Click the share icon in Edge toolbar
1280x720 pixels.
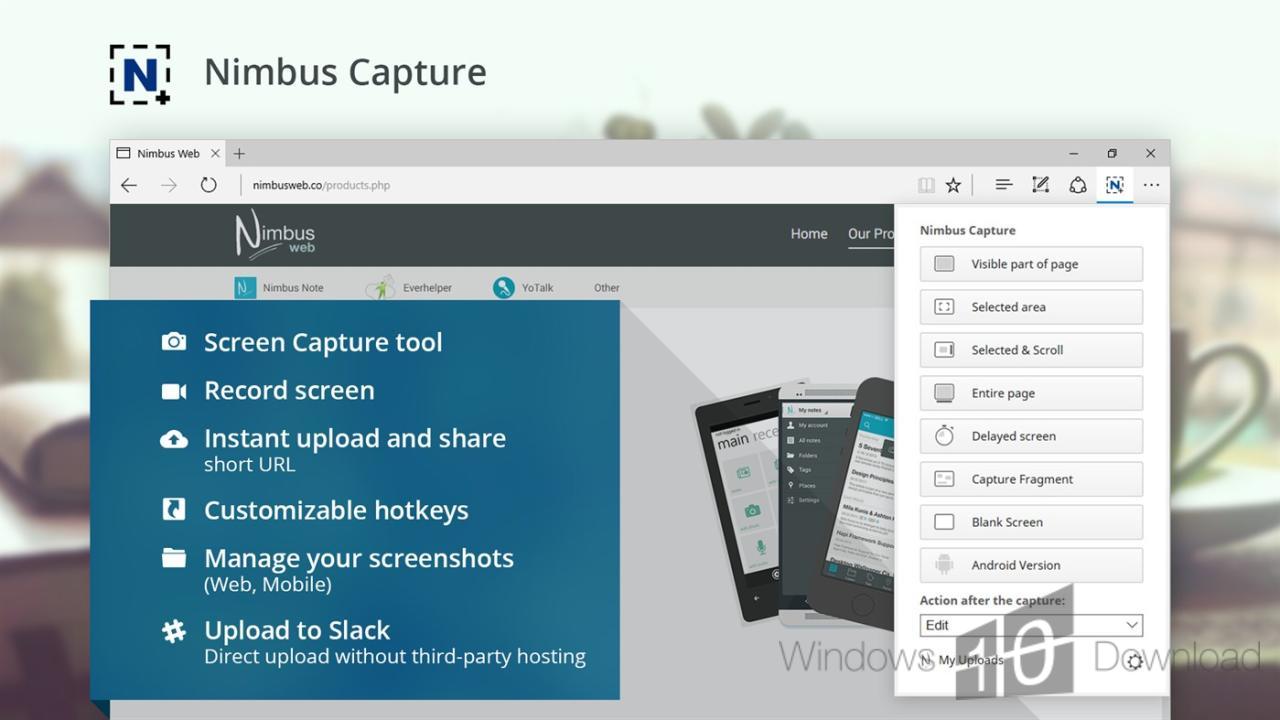(x=1078, y=185)
